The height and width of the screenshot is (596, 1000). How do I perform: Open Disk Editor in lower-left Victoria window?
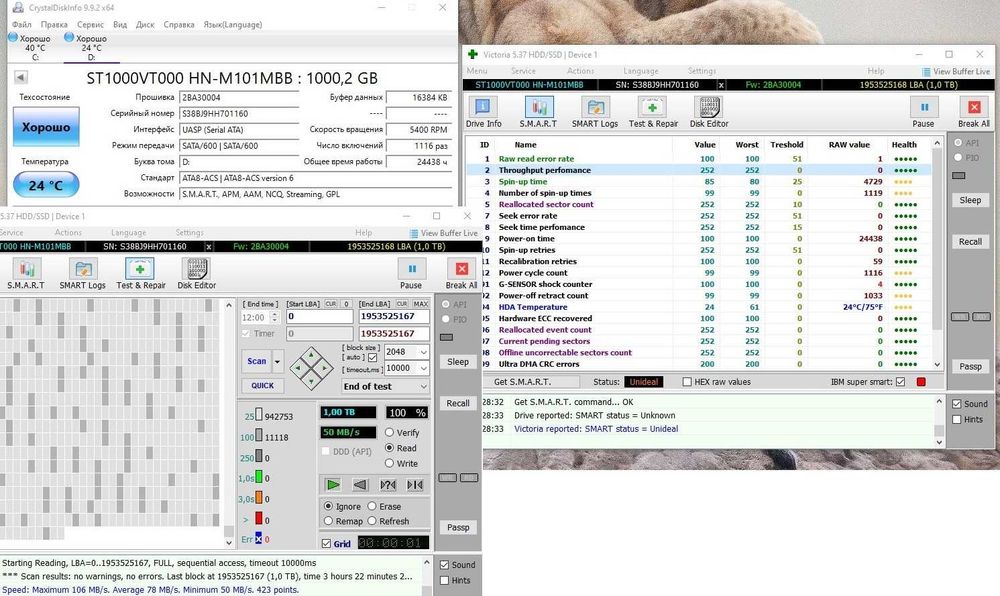pyautogui.click(x=196, y=274)
